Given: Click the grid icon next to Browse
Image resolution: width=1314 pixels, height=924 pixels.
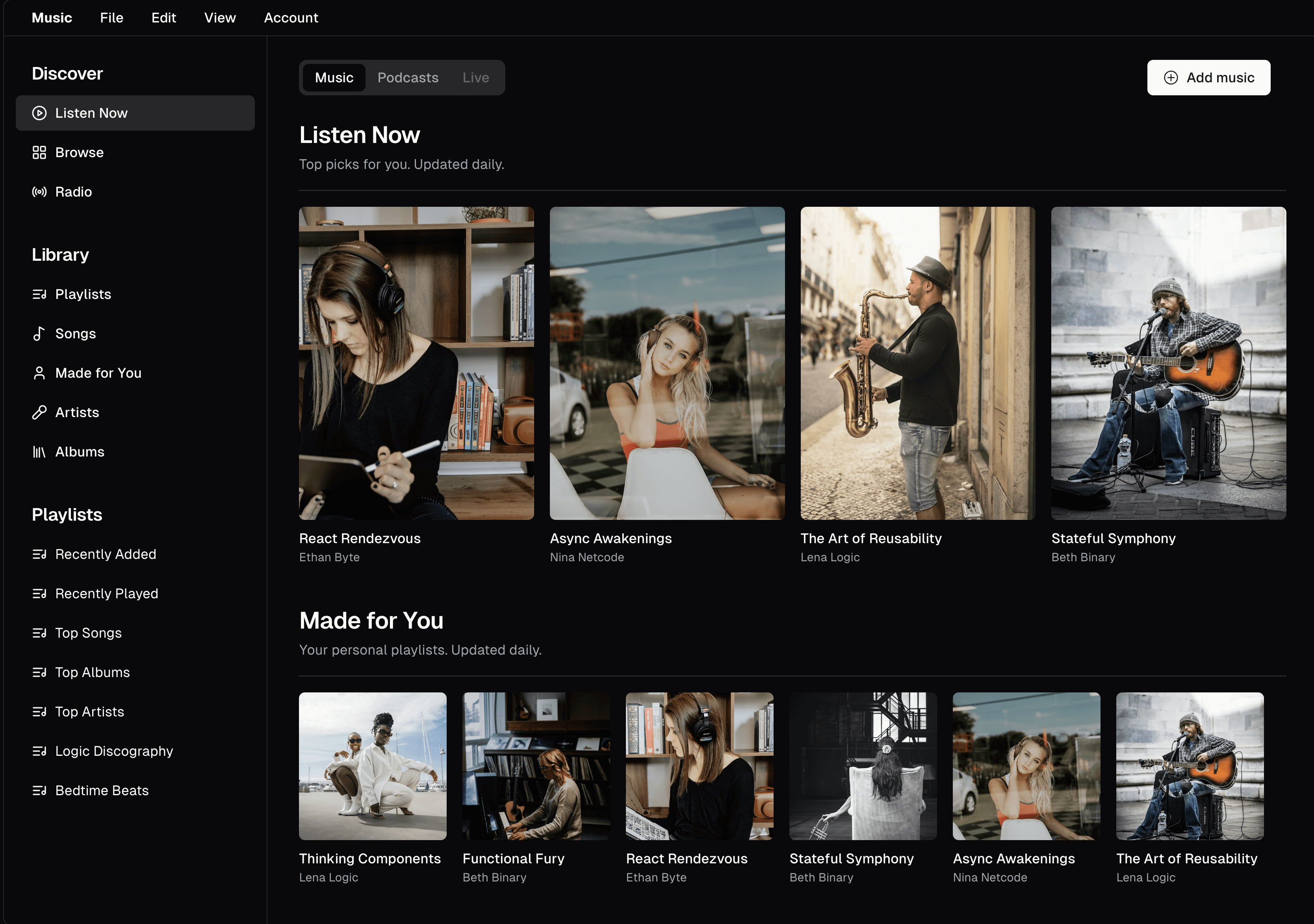Looking at the screenshot, I should [39, 153].
